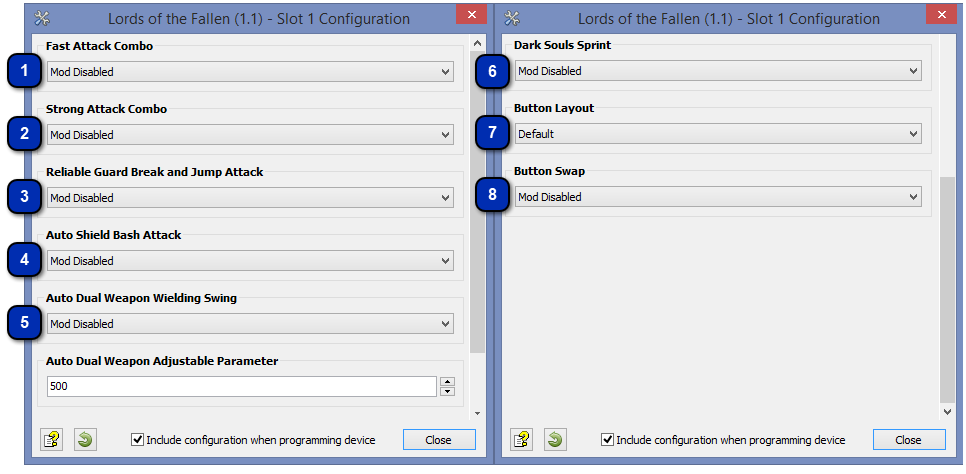Expand the Reliable Guard Break and Jump Attack dropdown
Image resolution: width=966 pixels, height=474 pixels.
(250, 198)
